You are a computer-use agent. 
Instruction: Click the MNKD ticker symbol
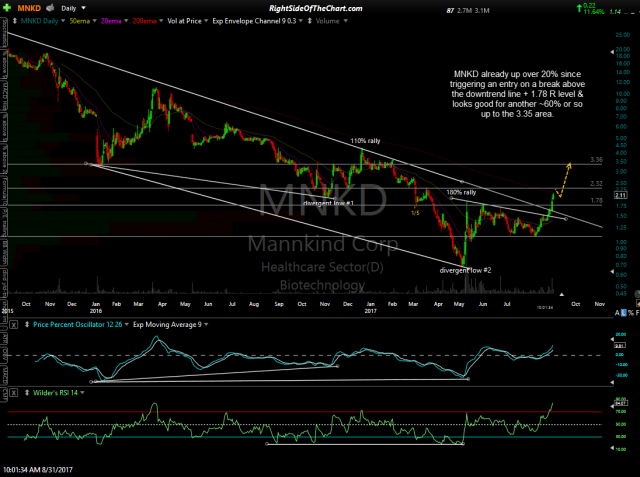(x=29, y=8)
